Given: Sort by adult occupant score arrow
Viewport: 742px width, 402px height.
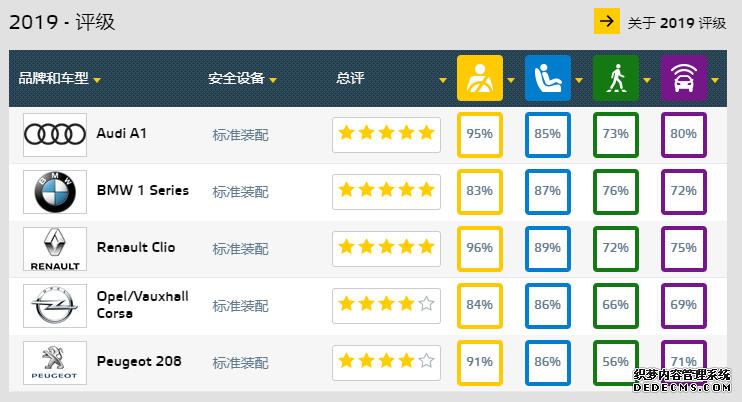Looking at the screenshot, I should 511,80.
